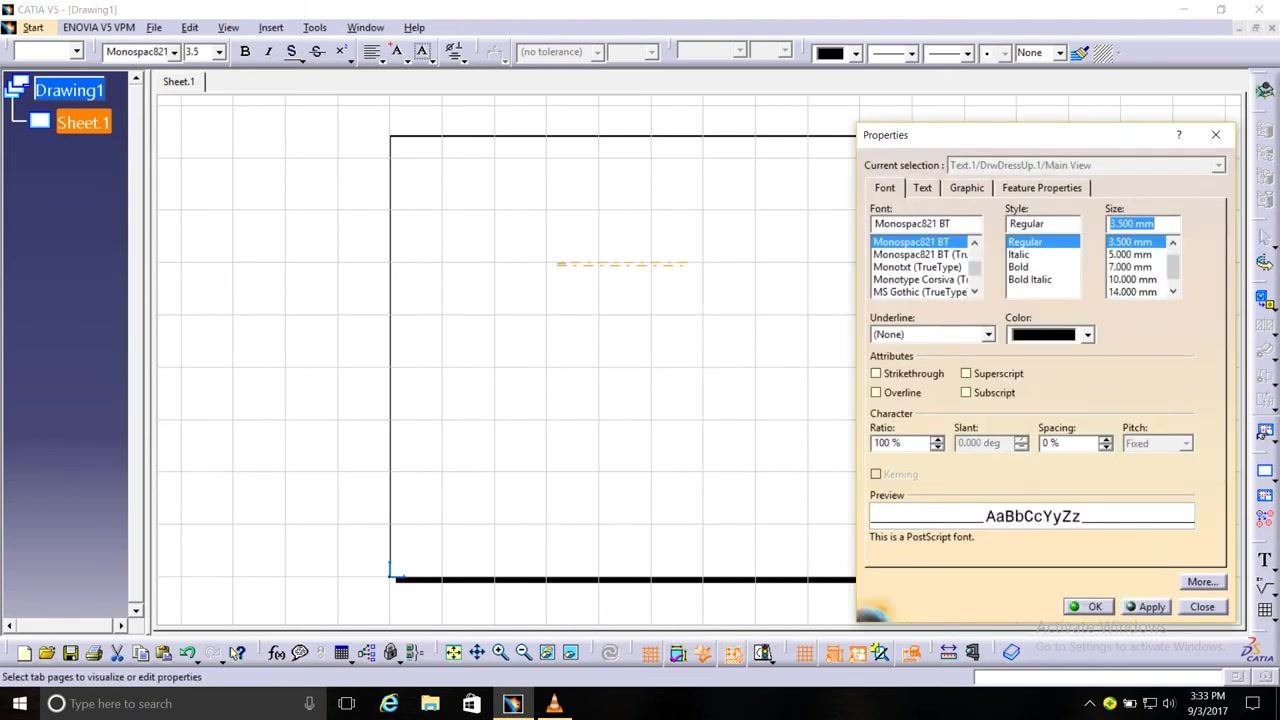The image size is (1280, 720).
Task: Open the Insert menu
Action: [271, 28]
